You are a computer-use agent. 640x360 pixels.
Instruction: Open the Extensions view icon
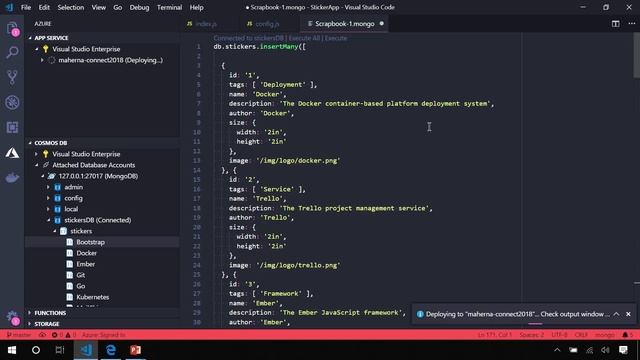click(x=12, y=127)
